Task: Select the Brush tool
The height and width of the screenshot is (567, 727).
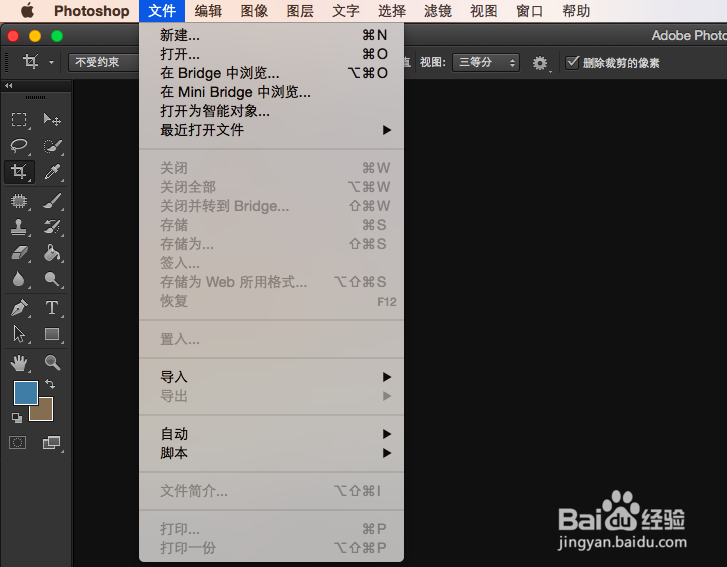Action: 52,201
